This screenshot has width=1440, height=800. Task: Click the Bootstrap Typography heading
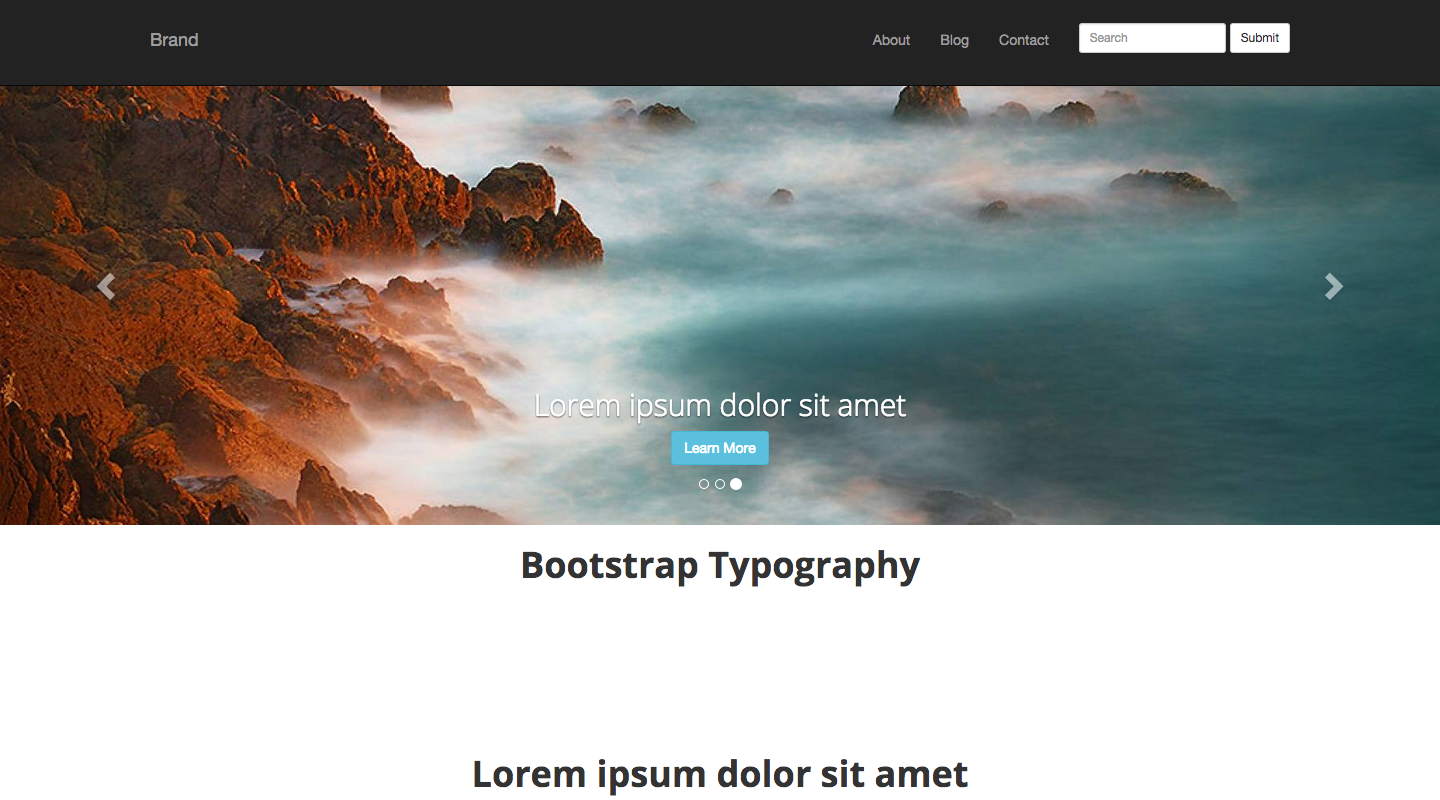click(x=720, y=566)
